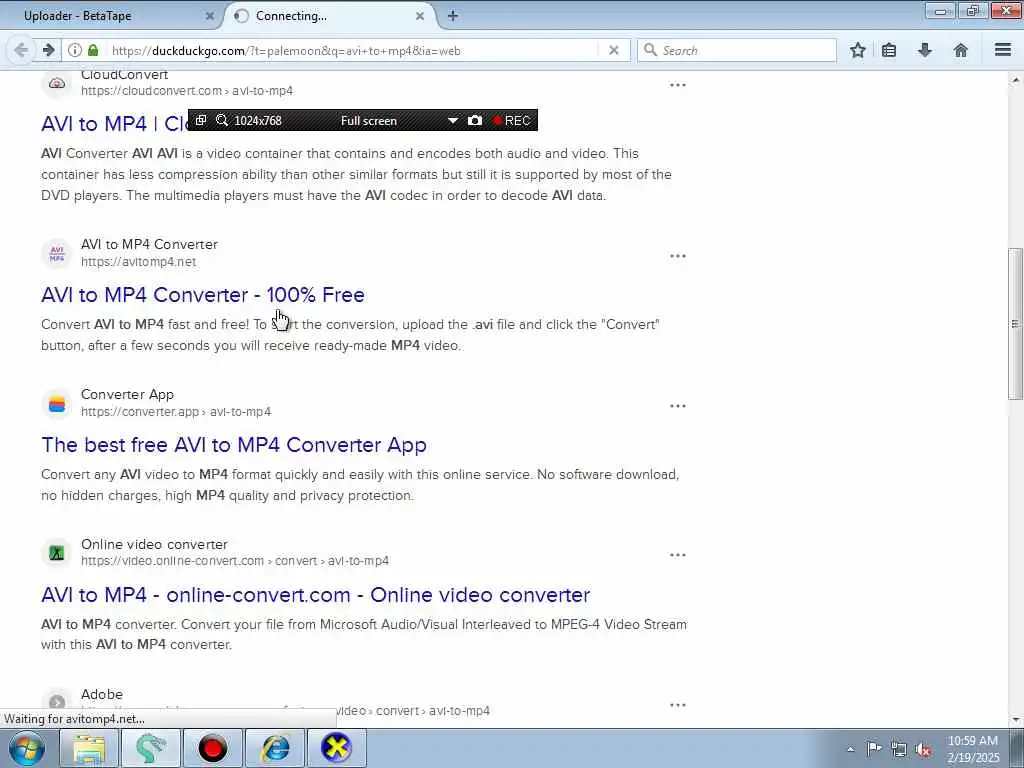Screen dimensions: 1024x768
Task: Open the Pale Moon taskbar icon
Action: 150,748
